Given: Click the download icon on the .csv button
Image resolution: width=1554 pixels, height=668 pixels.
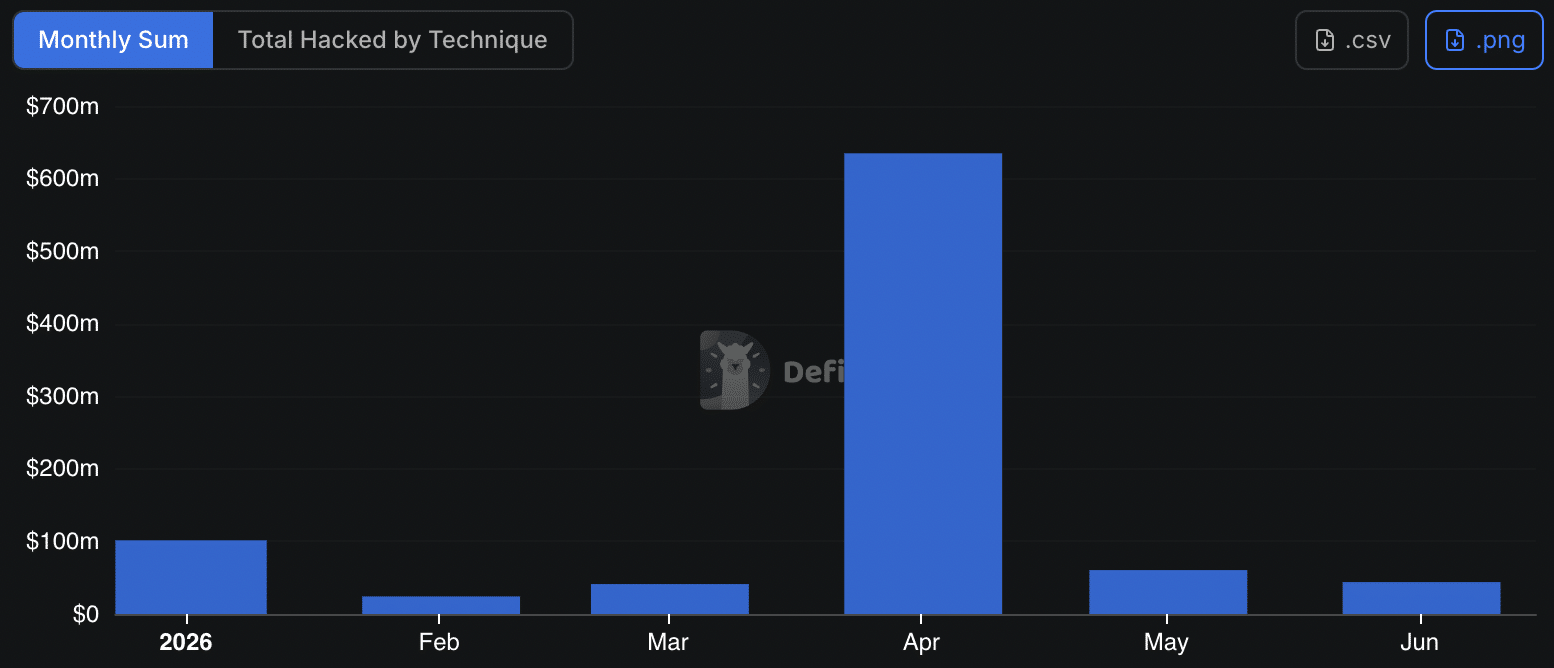Looking at the screenshot, I should click(1325, 41).
